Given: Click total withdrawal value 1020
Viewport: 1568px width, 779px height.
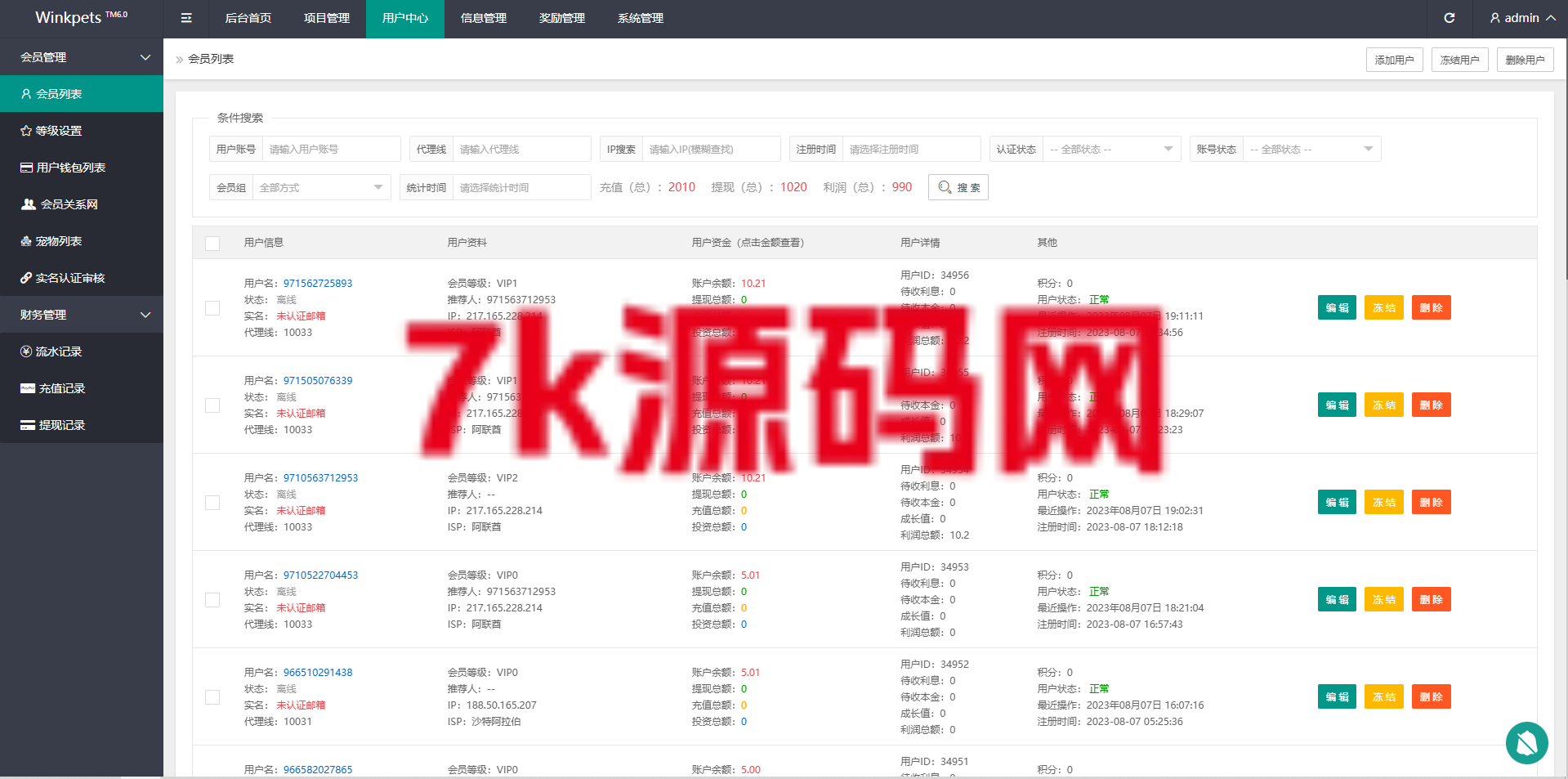Looking at the screenshot, I should pos(793,187).
